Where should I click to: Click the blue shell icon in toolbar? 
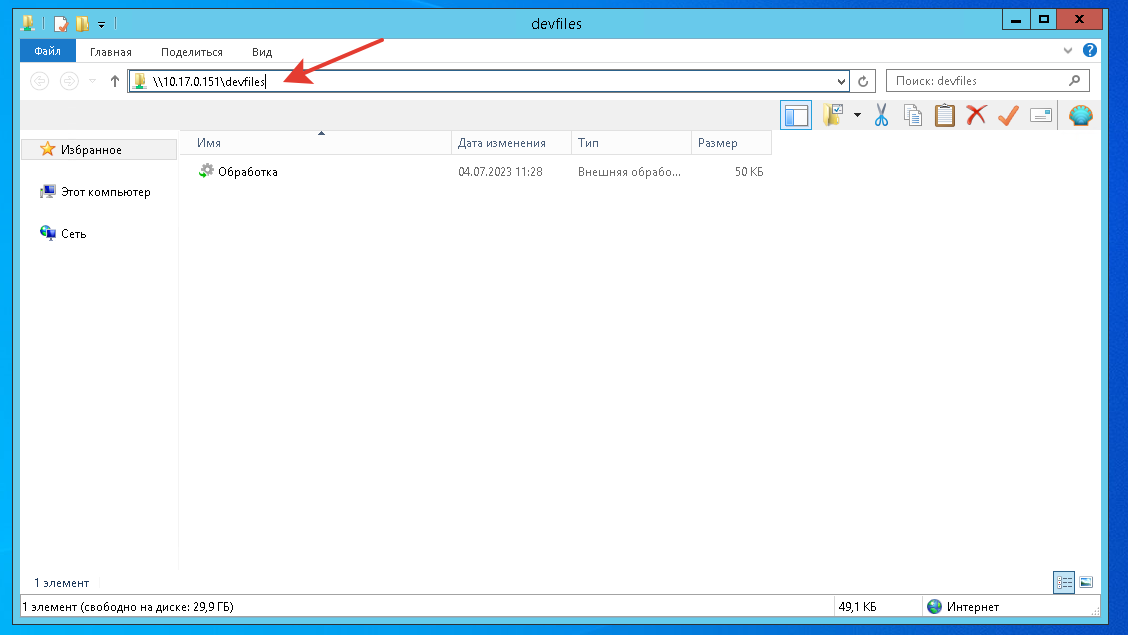(x=1081, y=115)
